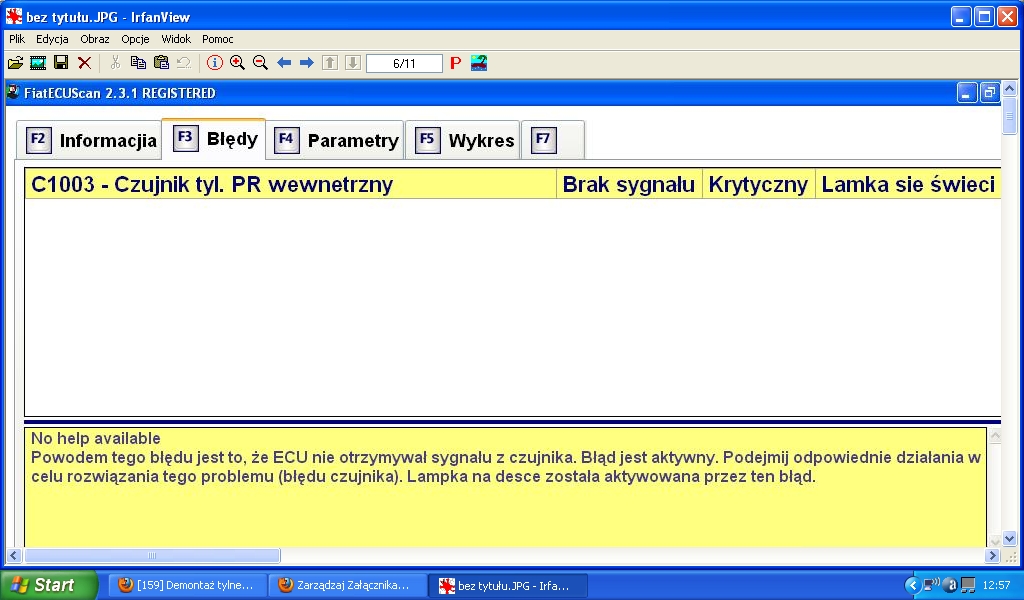Click the FiatECUScan title bar app icon

click(13, 92)
